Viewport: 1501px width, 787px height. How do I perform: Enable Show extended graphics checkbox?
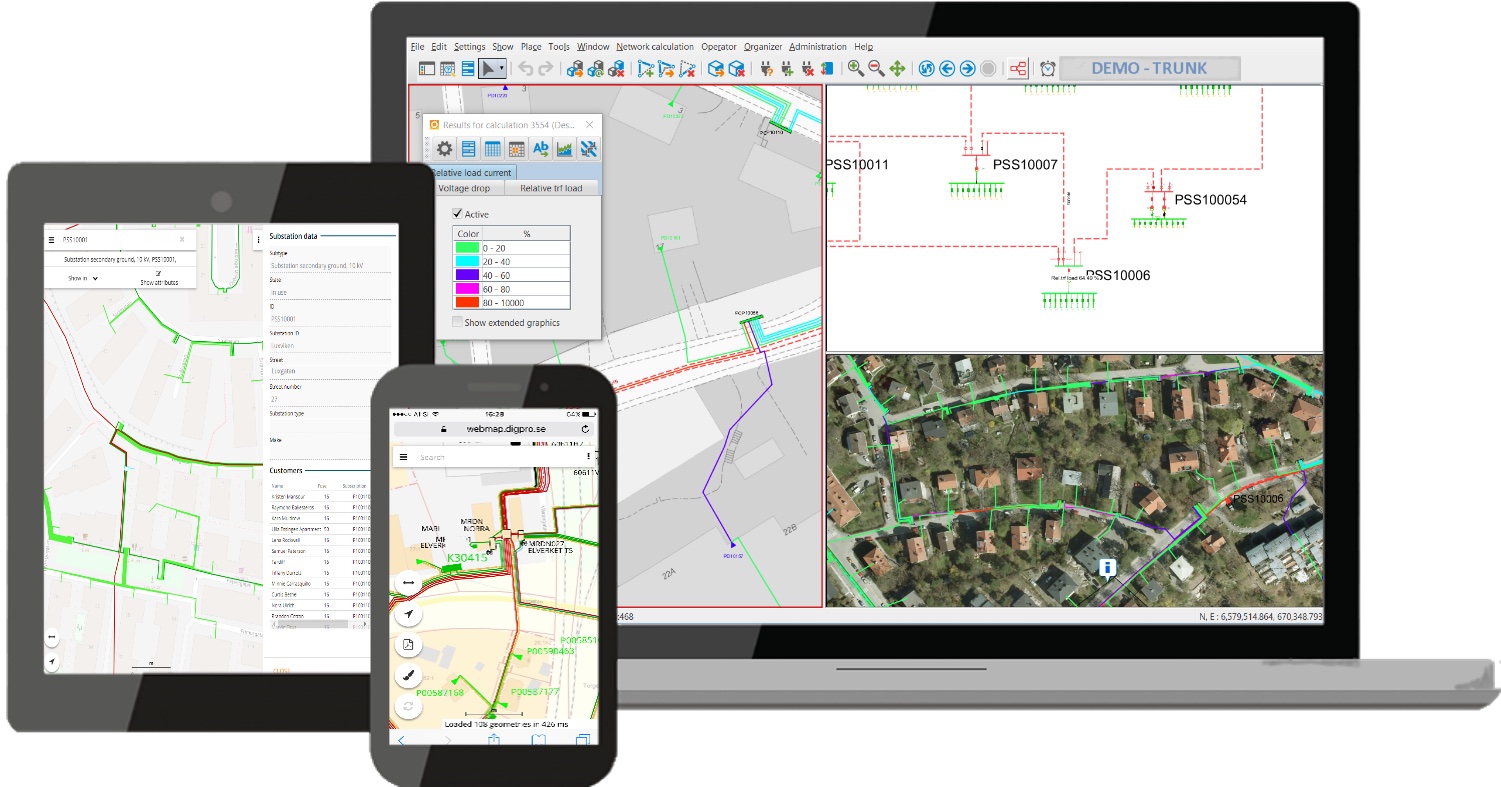tap(458, 323)
